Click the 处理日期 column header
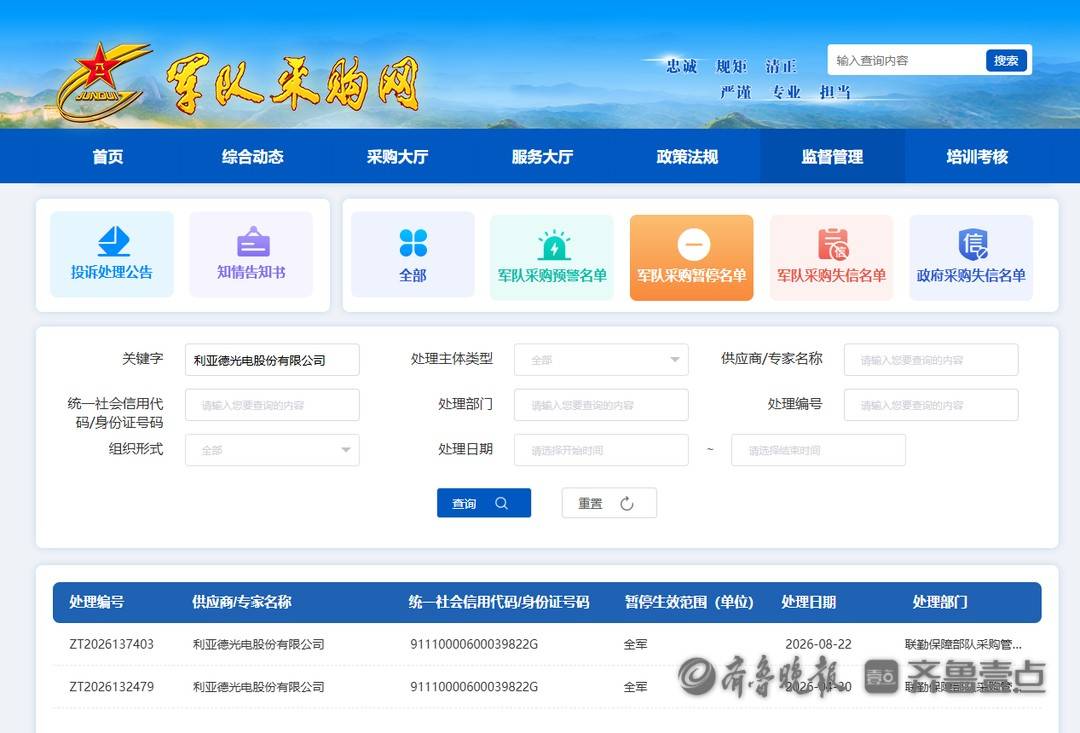 (809, 602)
